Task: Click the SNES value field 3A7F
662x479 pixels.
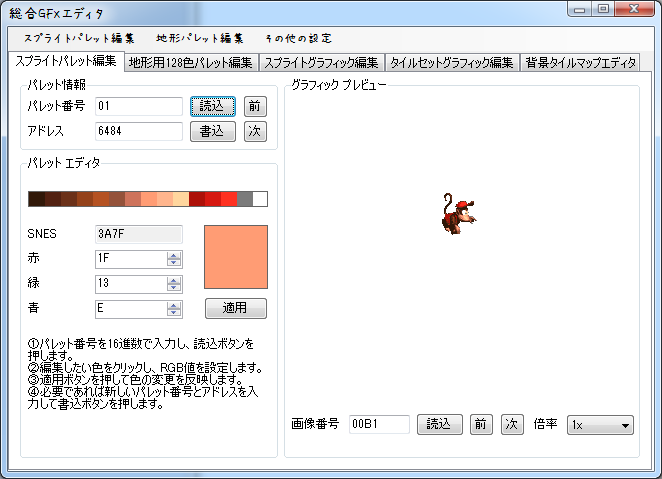Action: 139,234
